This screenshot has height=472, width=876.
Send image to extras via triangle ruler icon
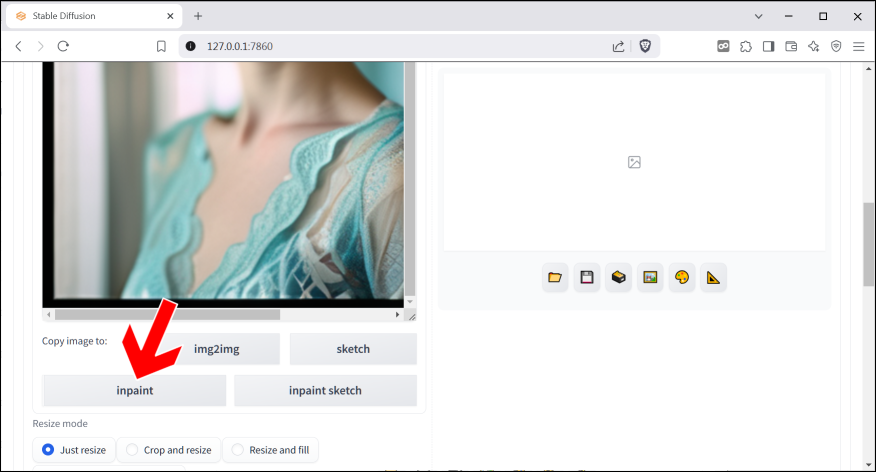tap(713, 277)
